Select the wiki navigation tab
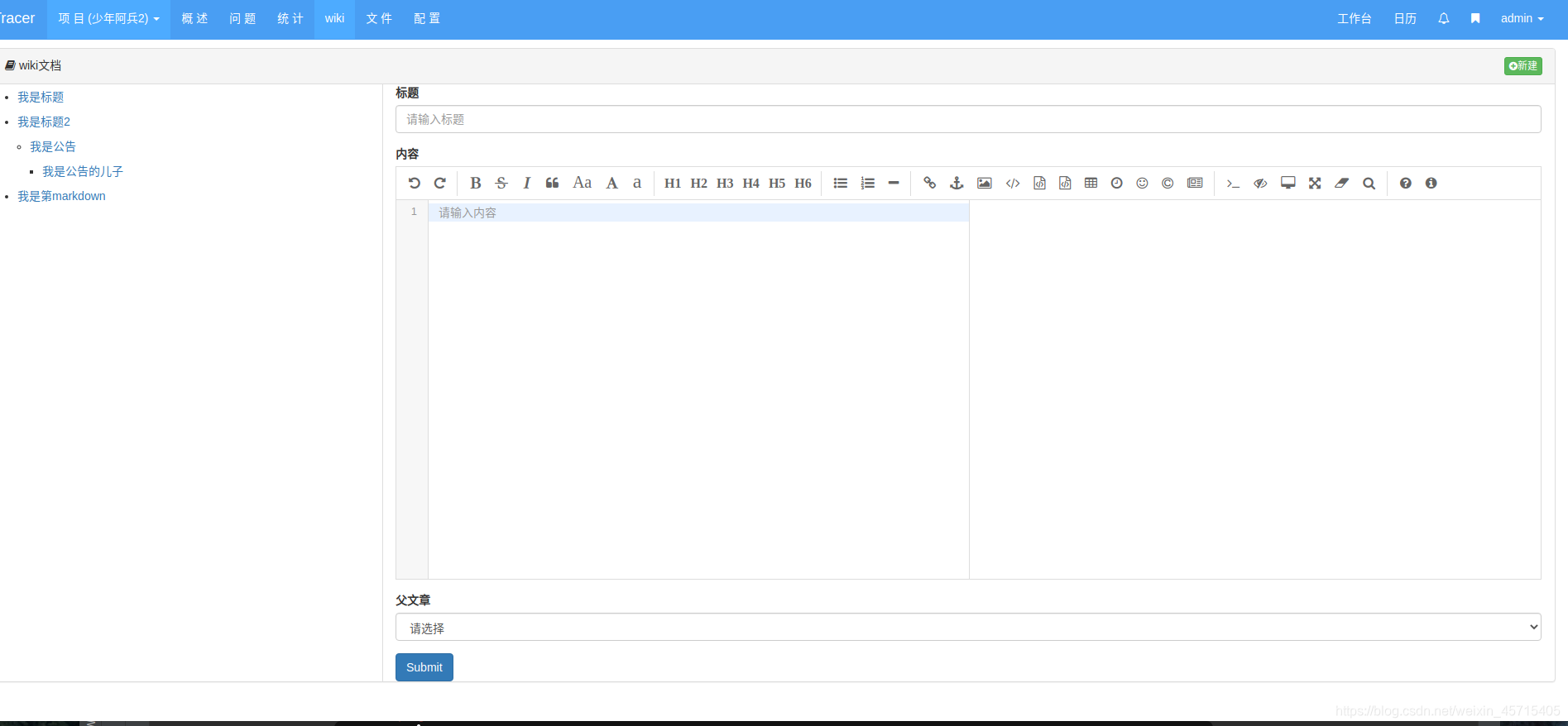The image size is (1568, 726). tap(334, 19)
